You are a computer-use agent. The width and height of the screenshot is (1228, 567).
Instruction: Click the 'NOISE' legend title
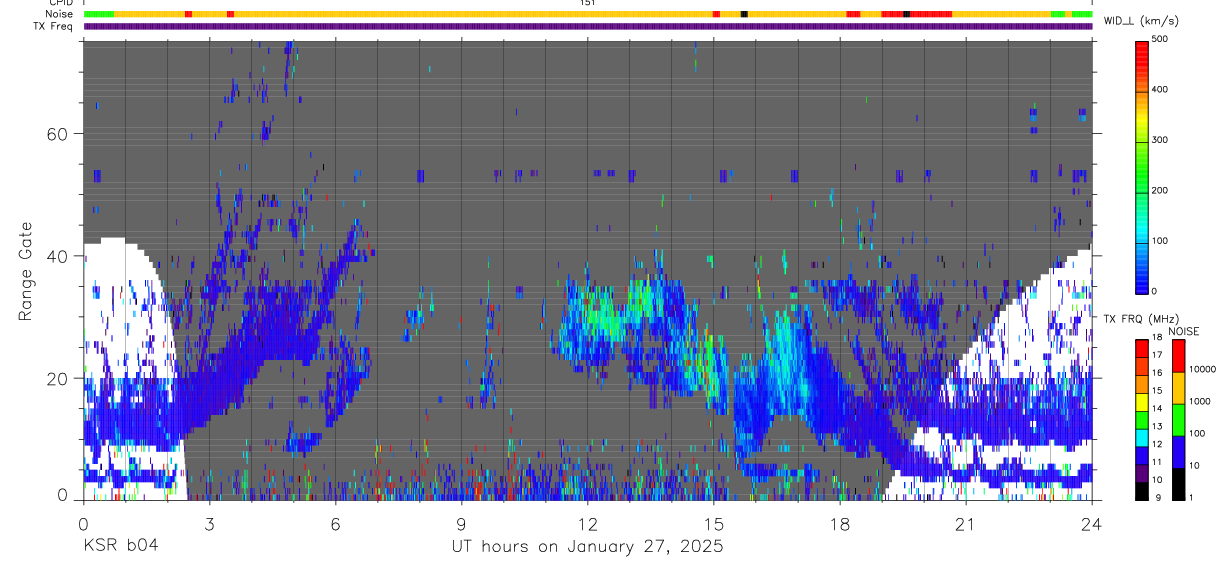pos(1184,331)
